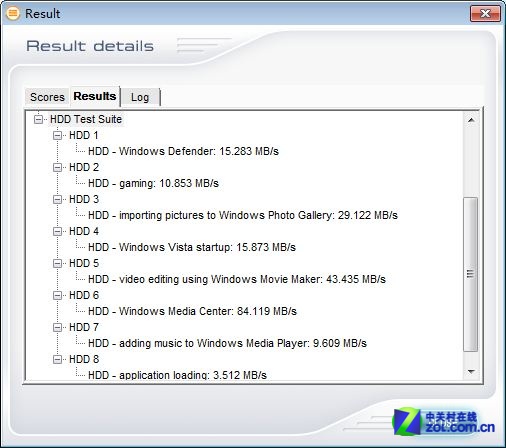Collapse the HDD 3 node
The height and width of the screenshot is (448, 506).
(x=58, y=199)
